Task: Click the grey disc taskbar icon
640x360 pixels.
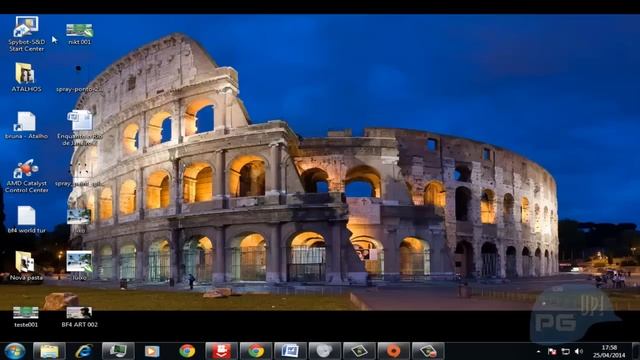Action: 324,351
